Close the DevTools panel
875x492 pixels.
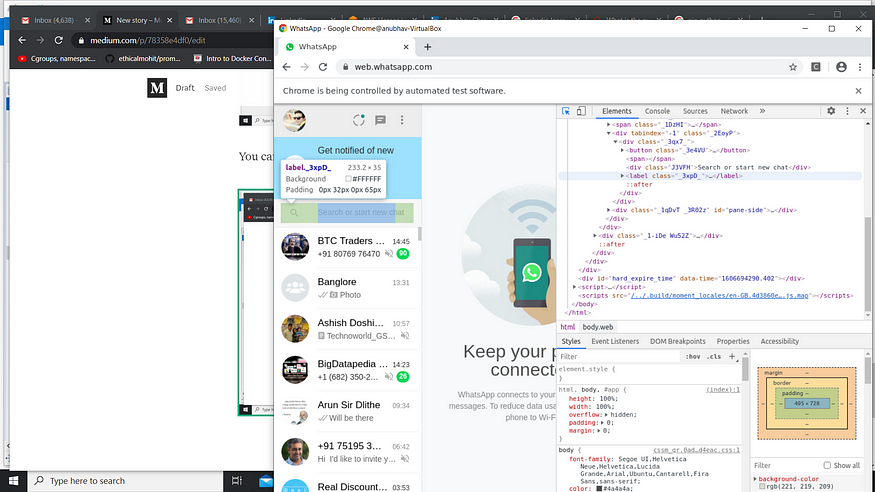(863, 111)
